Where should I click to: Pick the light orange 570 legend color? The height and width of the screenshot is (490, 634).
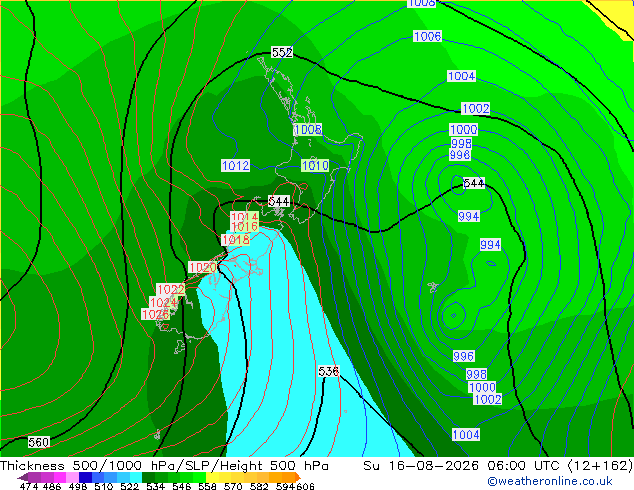click(238, 477)
